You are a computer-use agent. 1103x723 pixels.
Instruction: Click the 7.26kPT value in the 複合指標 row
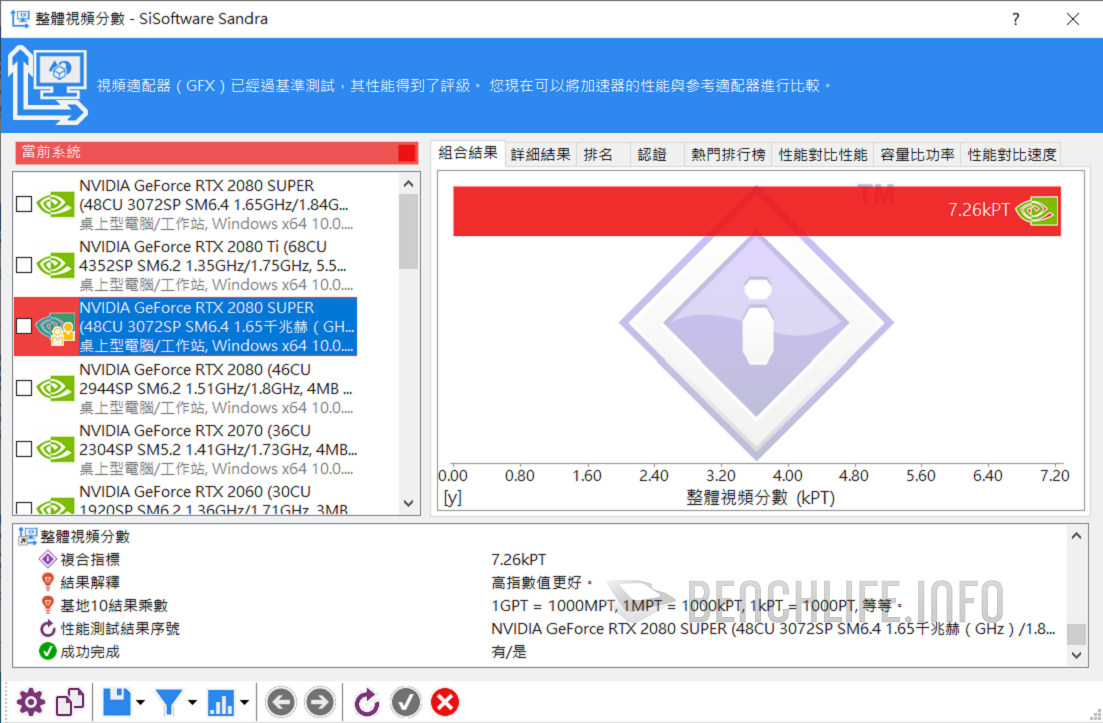coord(518,559)
